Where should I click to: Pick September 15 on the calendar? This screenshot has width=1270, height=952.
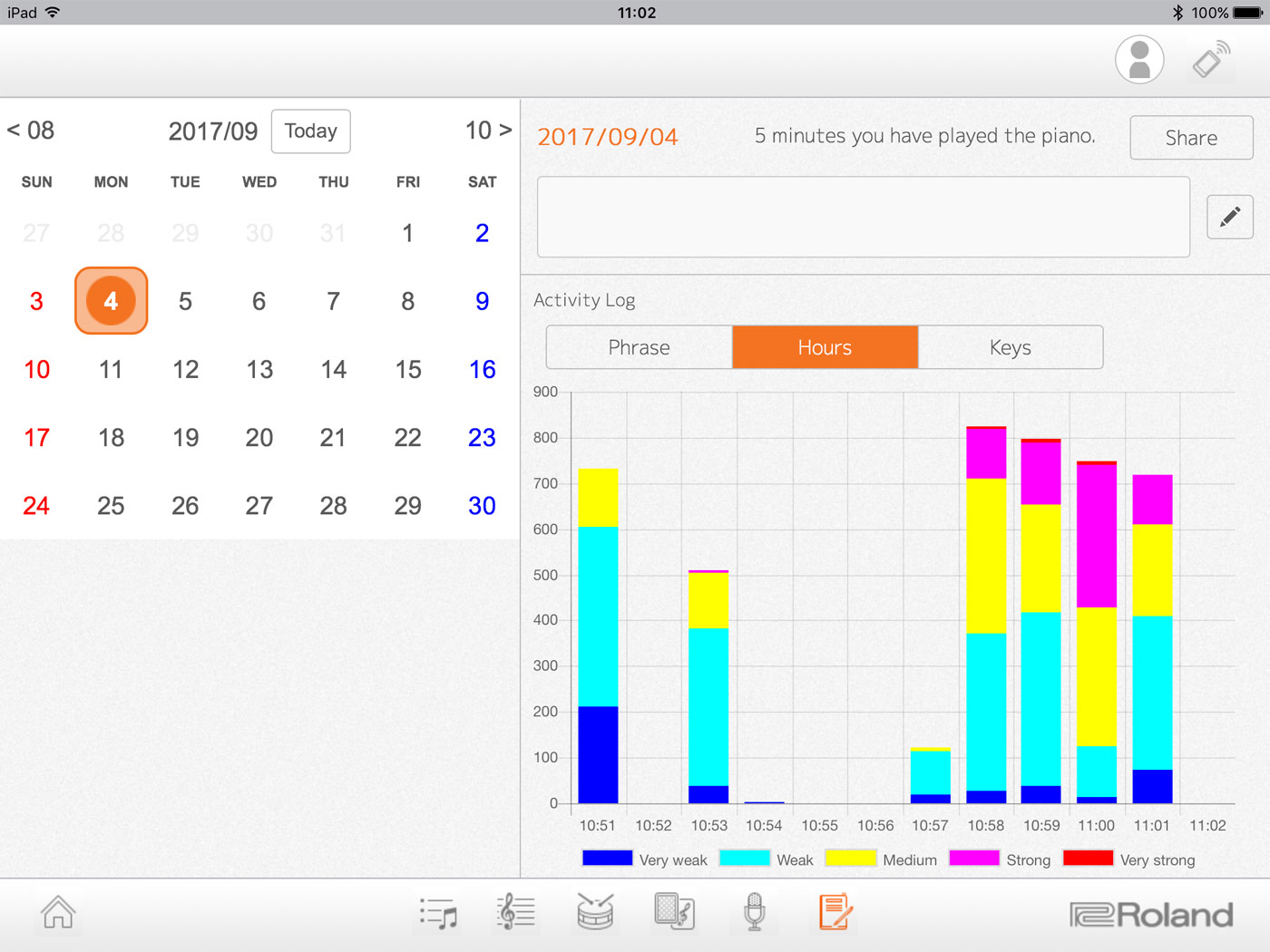408,369
